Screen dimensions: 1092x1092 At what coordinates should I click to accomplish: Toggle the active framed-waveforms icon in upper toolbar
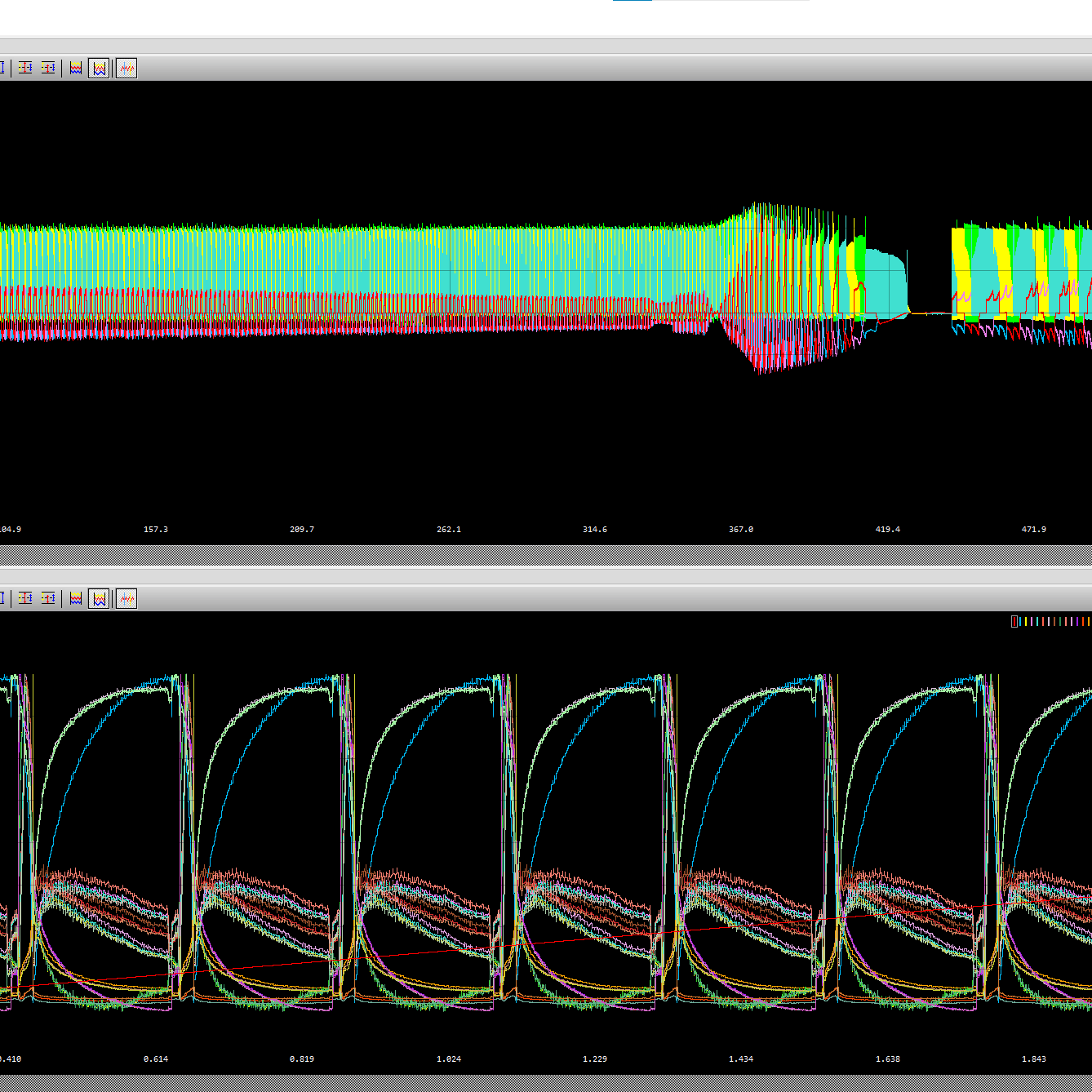click(x=99, y=68)
